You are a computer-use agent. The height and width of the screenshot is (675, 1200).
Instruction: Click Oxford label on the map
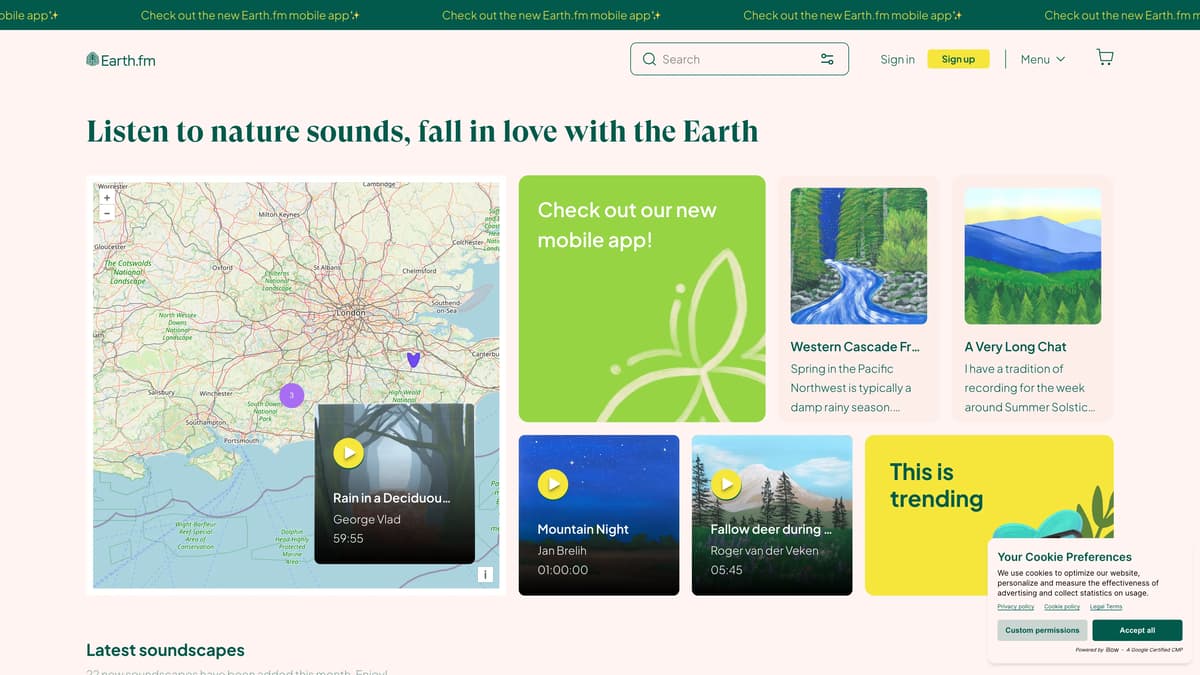pyautogui.click(x=223, y=268)
